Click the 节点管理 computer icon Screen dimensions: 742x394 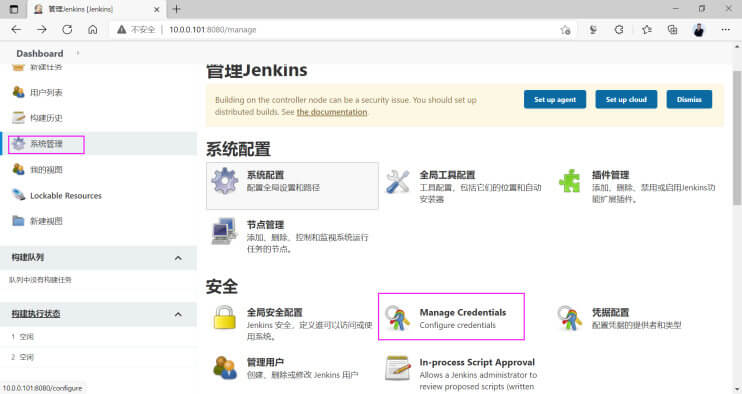[x=224, y=231]
